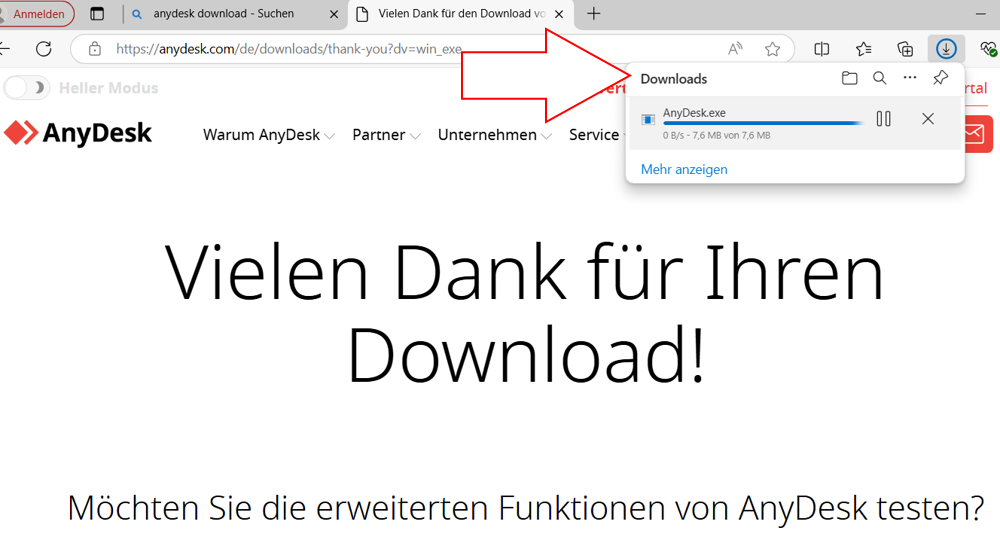
Task: Add this page to favorites with star icon
Action: click(772, 49)
